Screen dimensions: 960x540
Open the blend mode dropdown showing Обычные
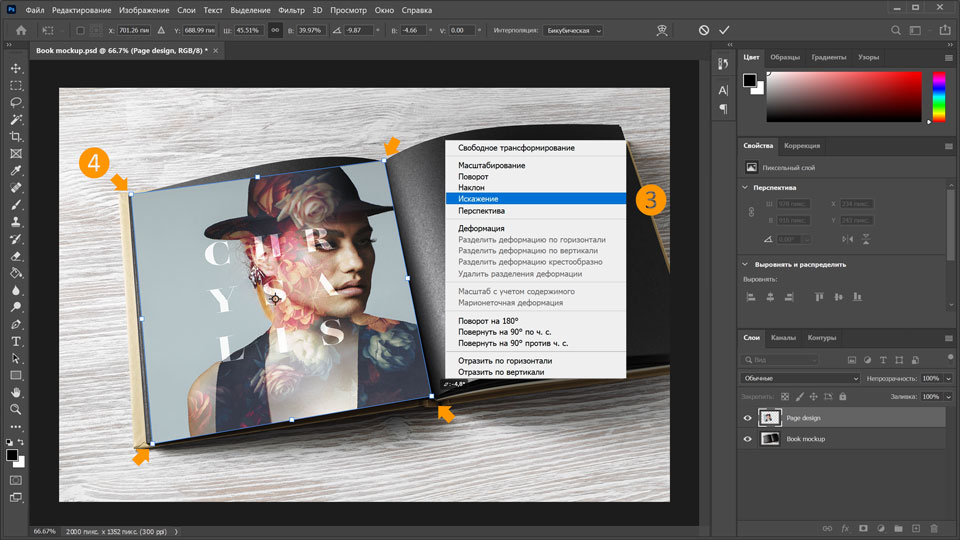pos(800,379)
